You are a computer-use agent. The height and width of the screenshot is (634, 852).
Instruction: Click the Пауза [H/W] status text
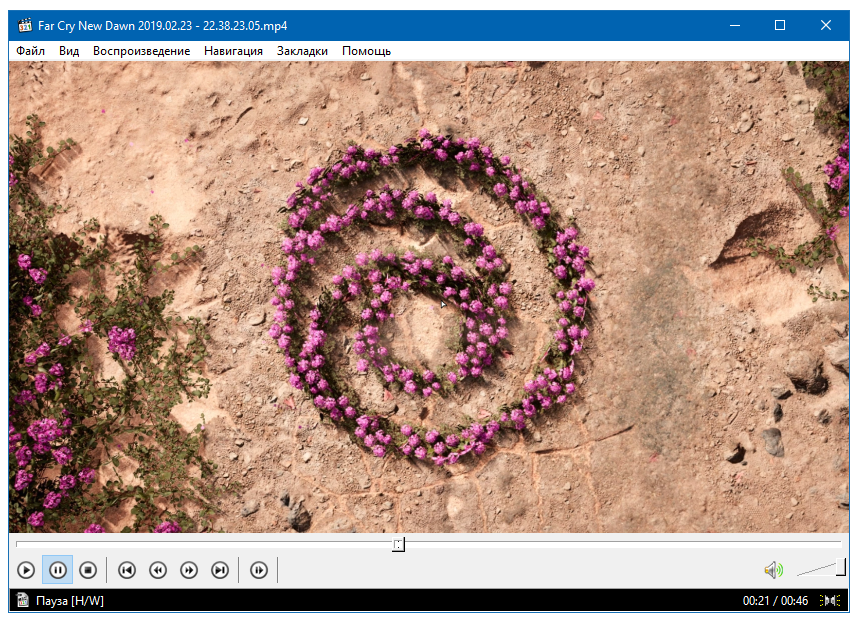[70, 601]
